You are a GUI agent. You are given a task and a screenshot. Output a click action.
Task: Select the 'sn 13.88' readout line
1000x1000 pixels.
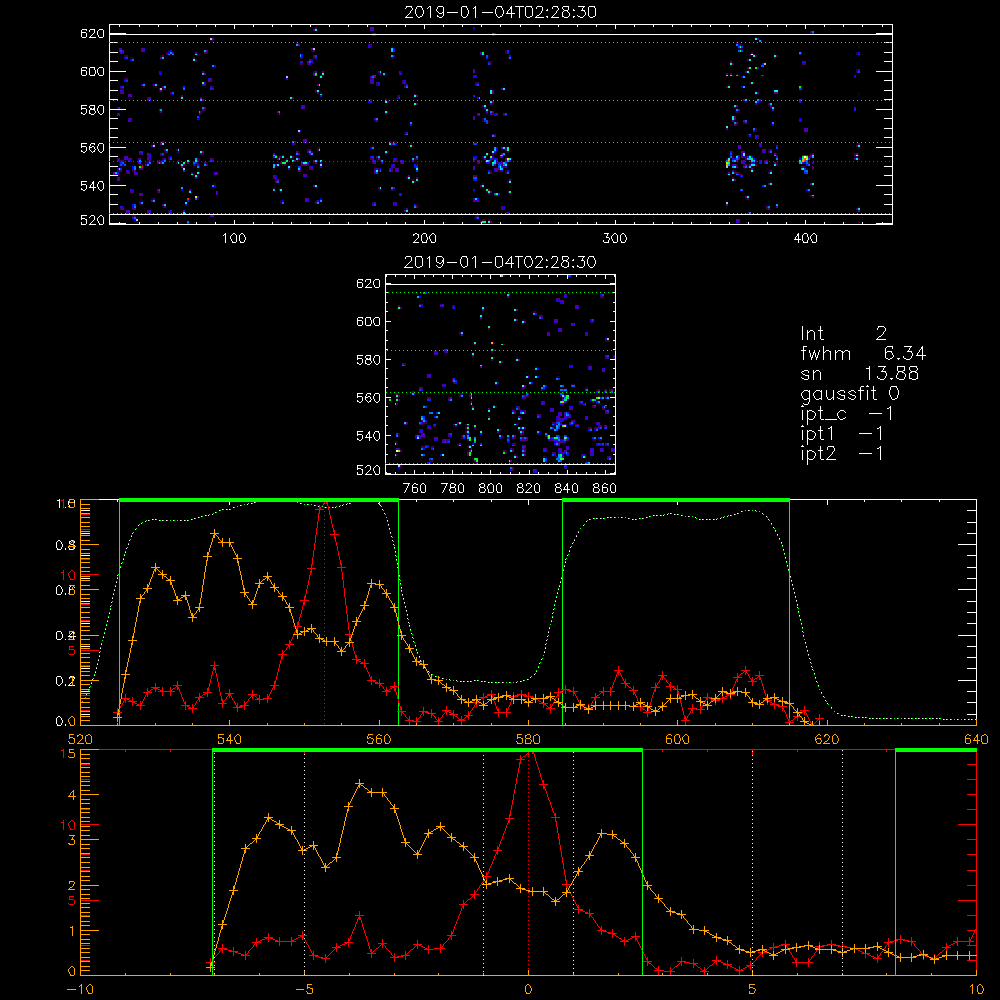[x=859, y=373]
